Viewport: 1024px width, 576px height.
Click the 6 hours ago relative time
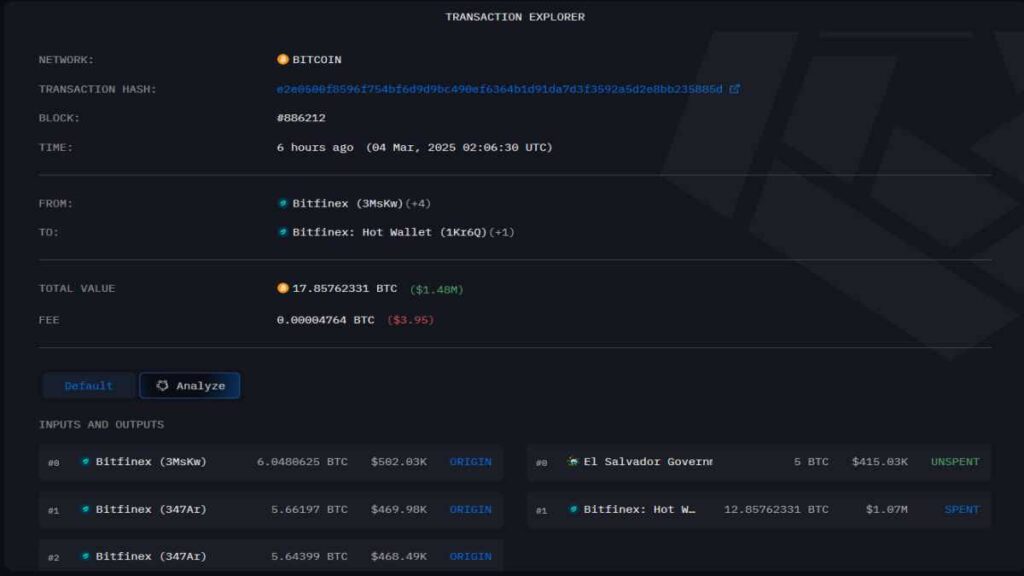click(315, 148)
